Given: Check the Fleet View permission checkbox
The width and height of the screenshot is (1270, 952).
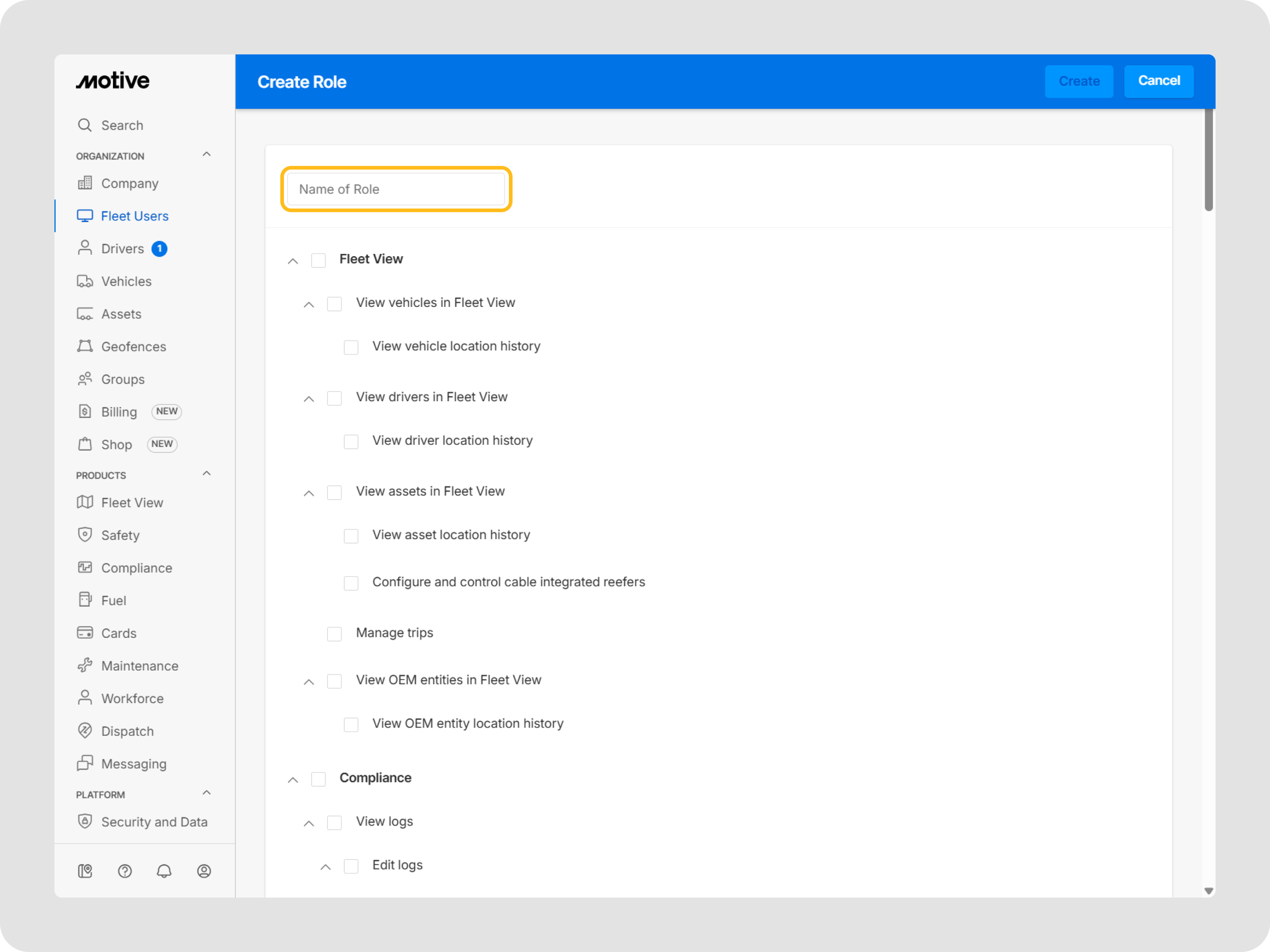Looking at the screenshot, I should pyautogui.click(x=319, y=260).
